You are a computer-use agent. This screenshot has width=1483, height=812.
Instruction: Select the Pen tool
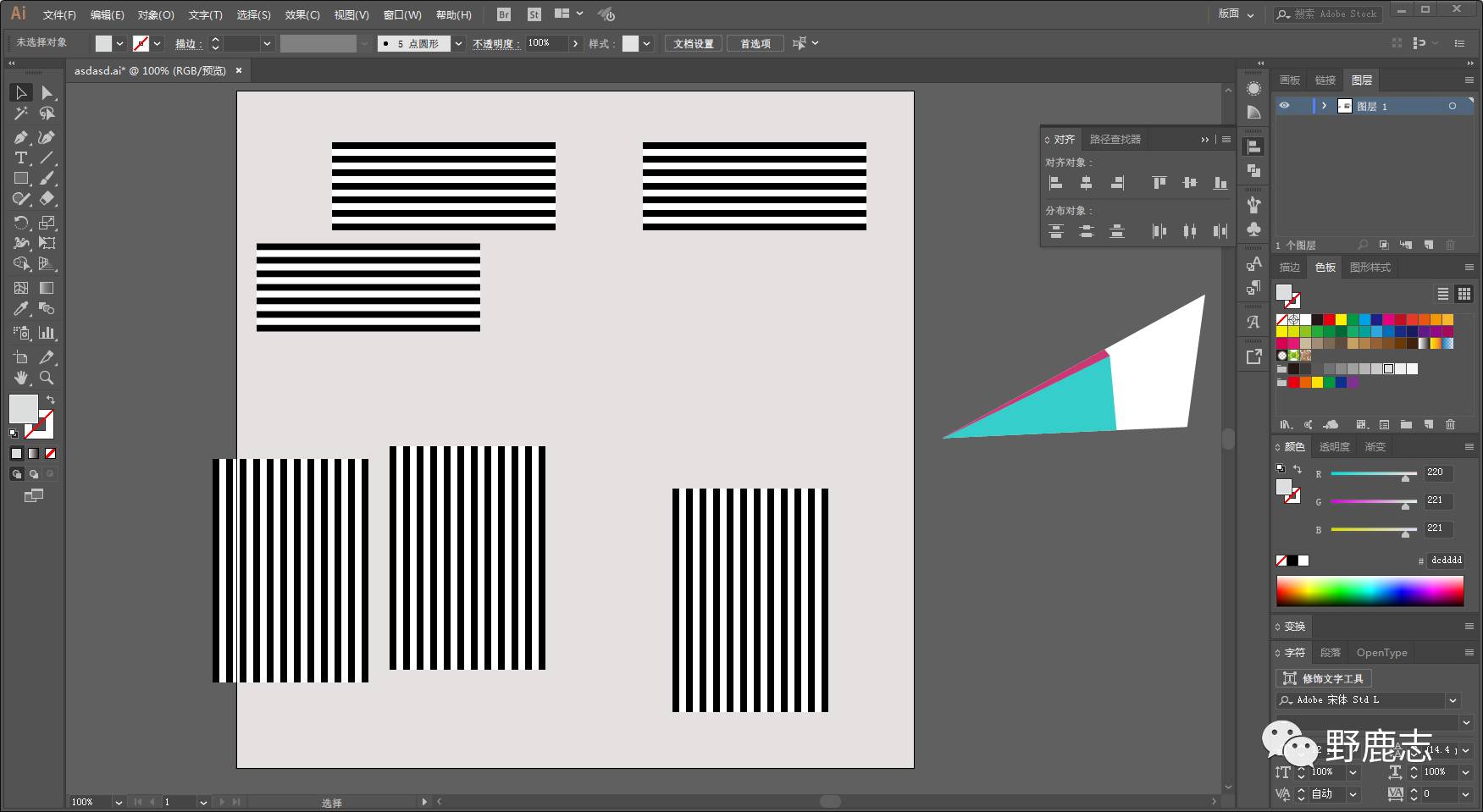(21, 137)
